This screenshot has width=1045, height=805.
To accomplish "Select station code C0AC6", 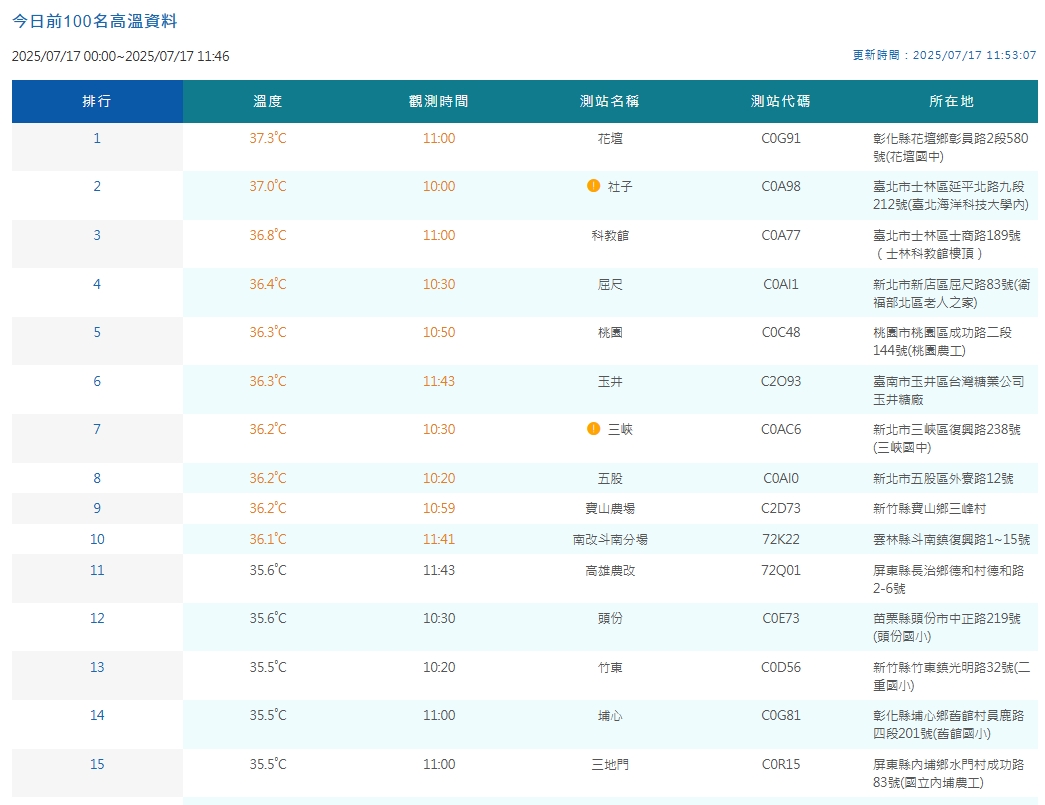I will tap(780, 429).
